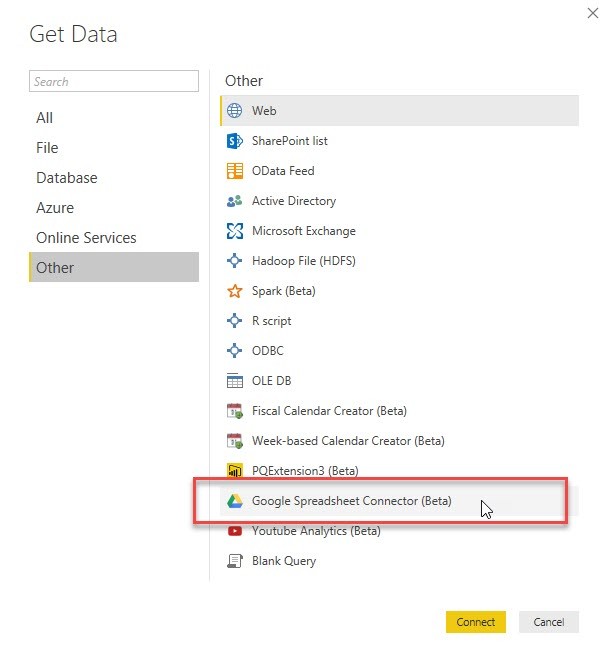Select OLE DB label
The image size is (609, 662).
pos(272,380)
